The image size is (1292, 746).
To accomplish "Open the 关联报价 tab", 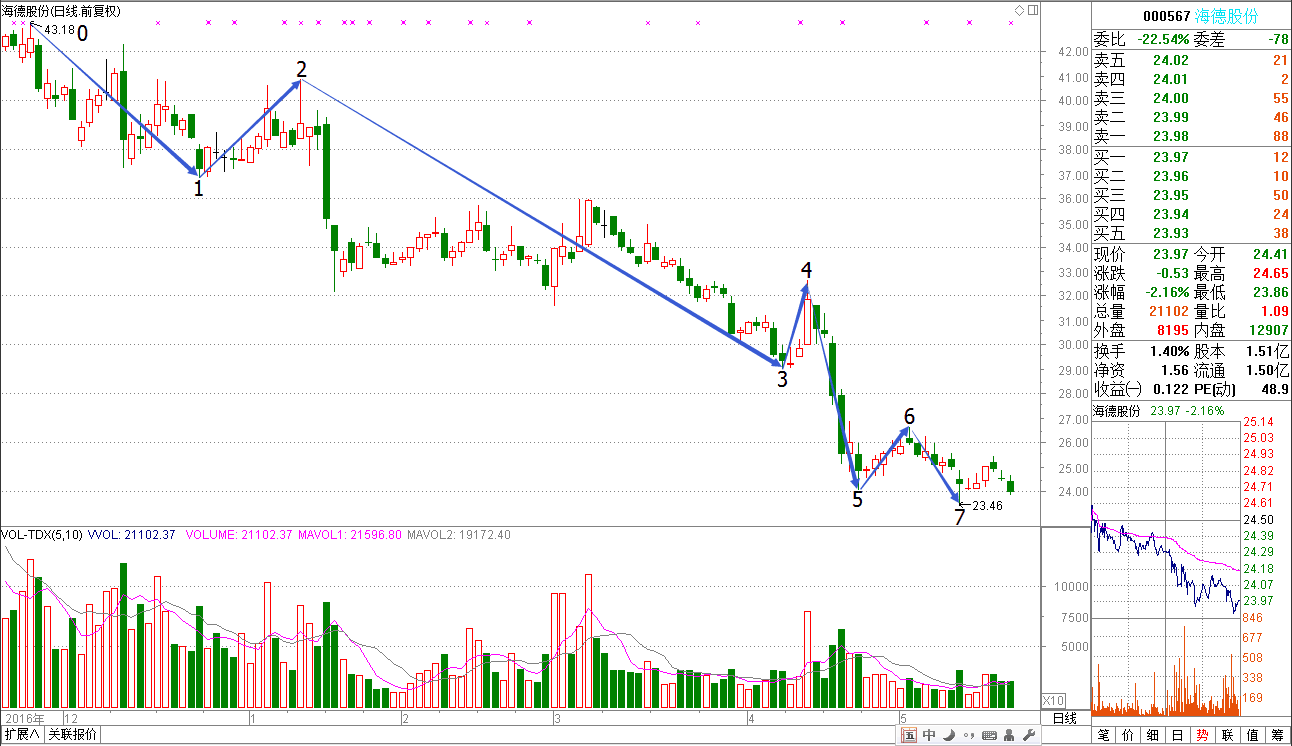I will click(72, 735).
